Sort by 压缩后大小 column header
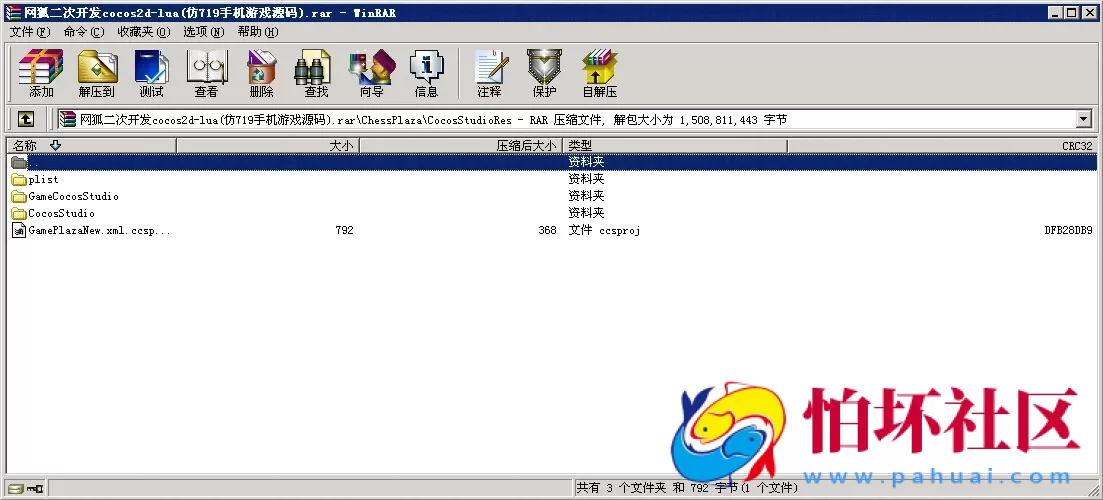This screenshot has height=500, width=1103. [461, 146]
